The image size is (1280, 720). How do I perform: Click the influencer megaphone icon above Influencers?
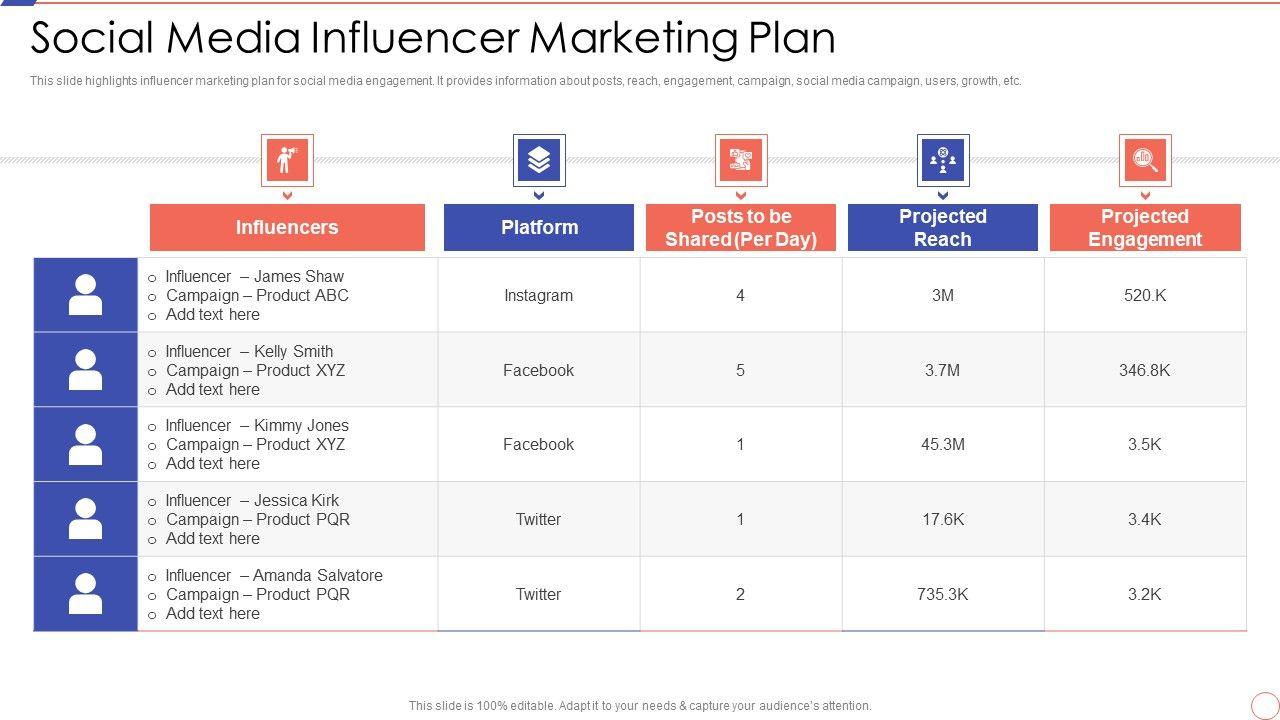click(x=287, y=160)
